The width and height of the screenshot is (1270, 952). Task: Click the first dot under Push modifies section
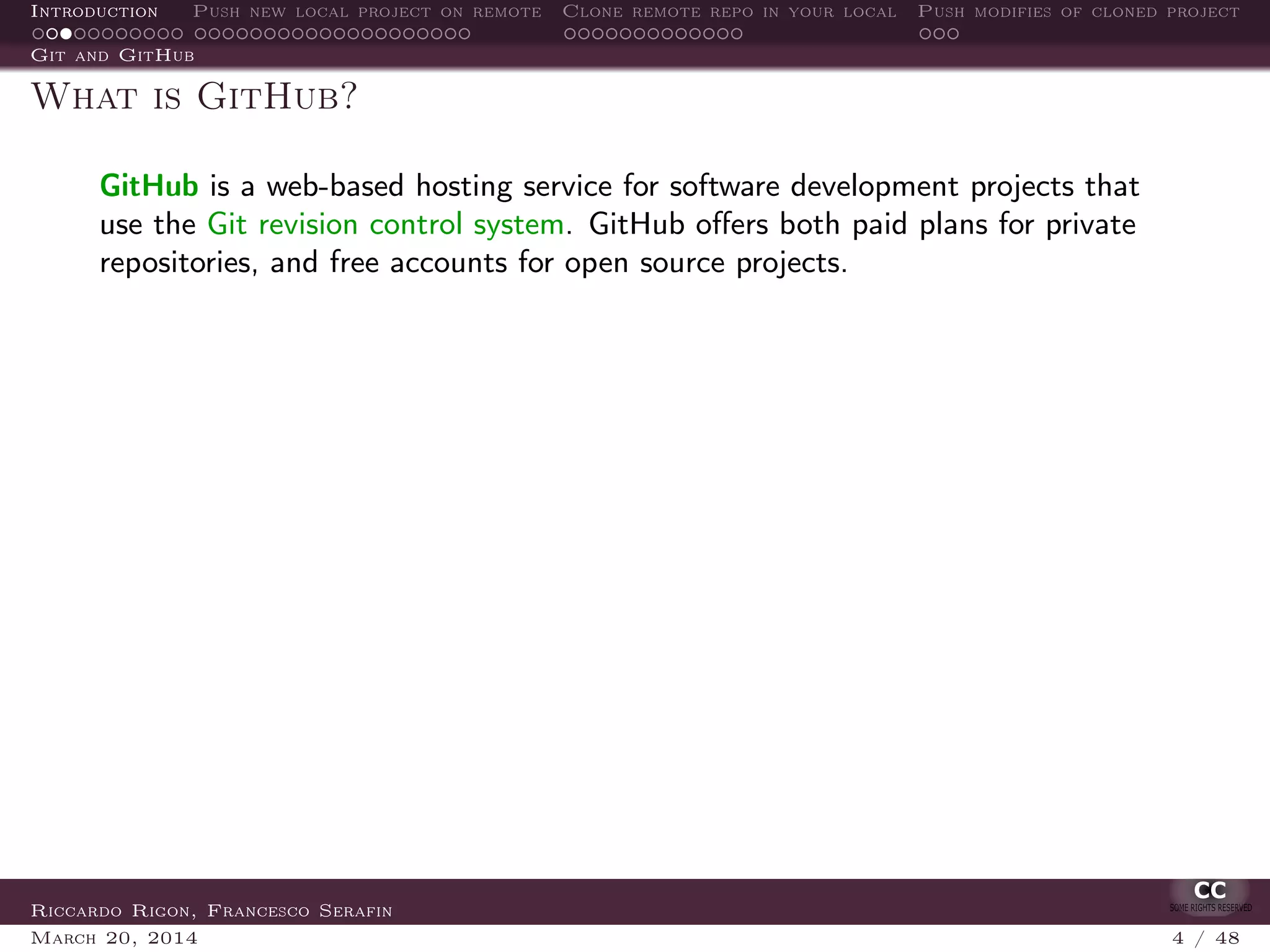[x=925, y=33]
